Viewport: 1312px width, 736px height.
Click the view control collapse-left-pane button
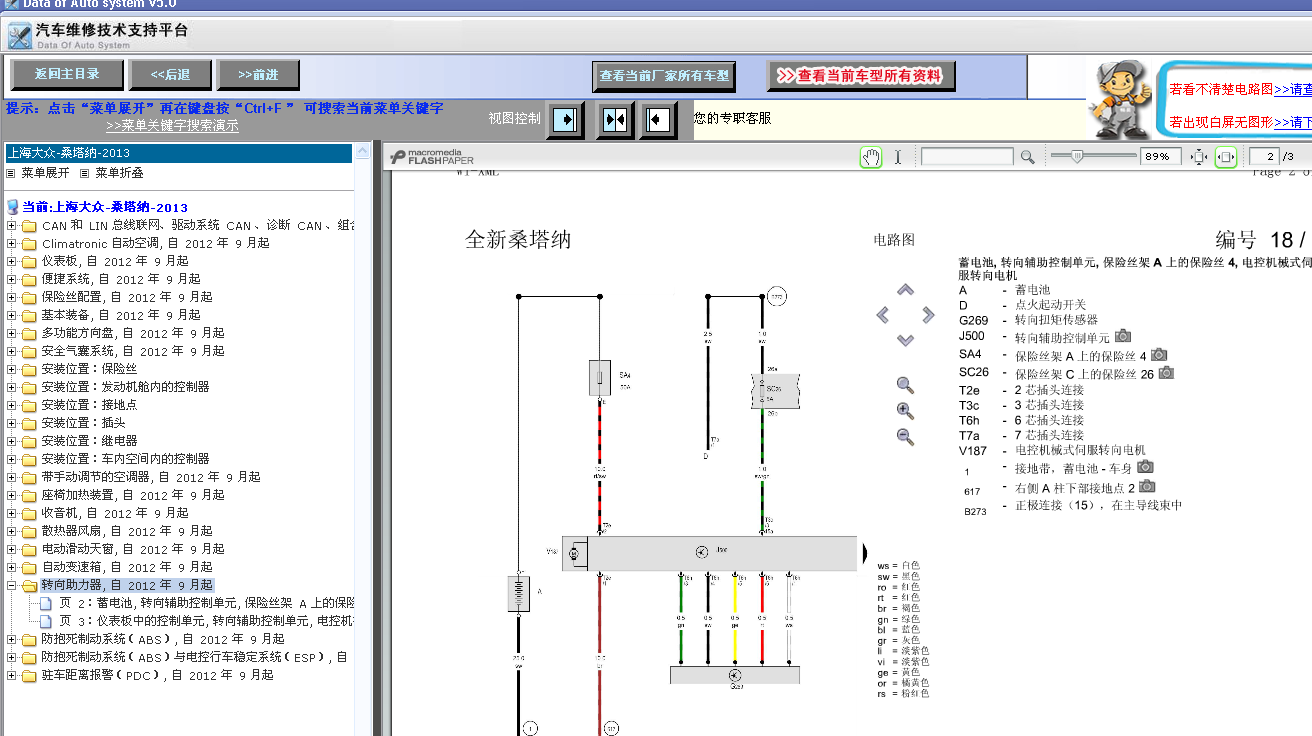(x=658, y=120)
